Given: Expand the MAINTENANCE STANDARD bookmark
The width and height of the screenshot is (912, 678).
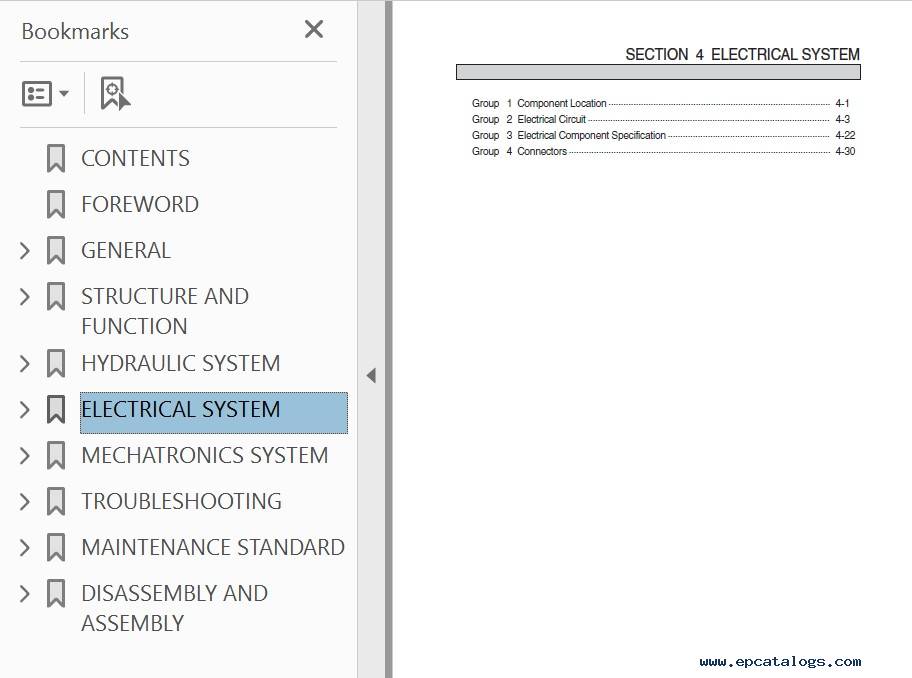Looking at the screenshot, I should (24, 547).
